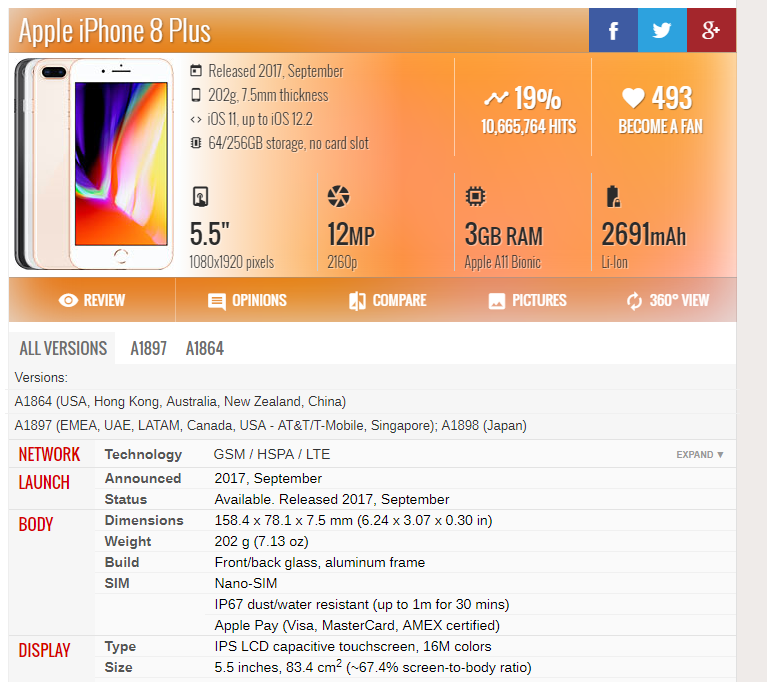Click the popularity trend 19% icon
Viewport: 767px width, 682px height.
point(495,98)
